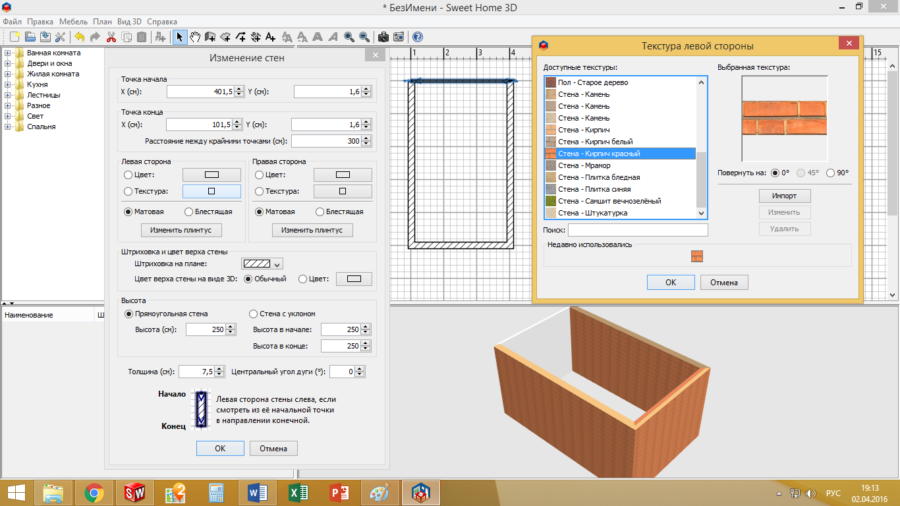Click the Zoom out magnifier icon

364,37
